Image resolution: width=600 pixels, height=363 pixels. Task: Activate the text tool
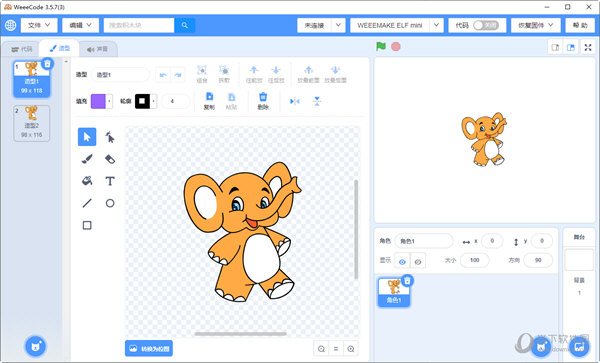(110, 181)
